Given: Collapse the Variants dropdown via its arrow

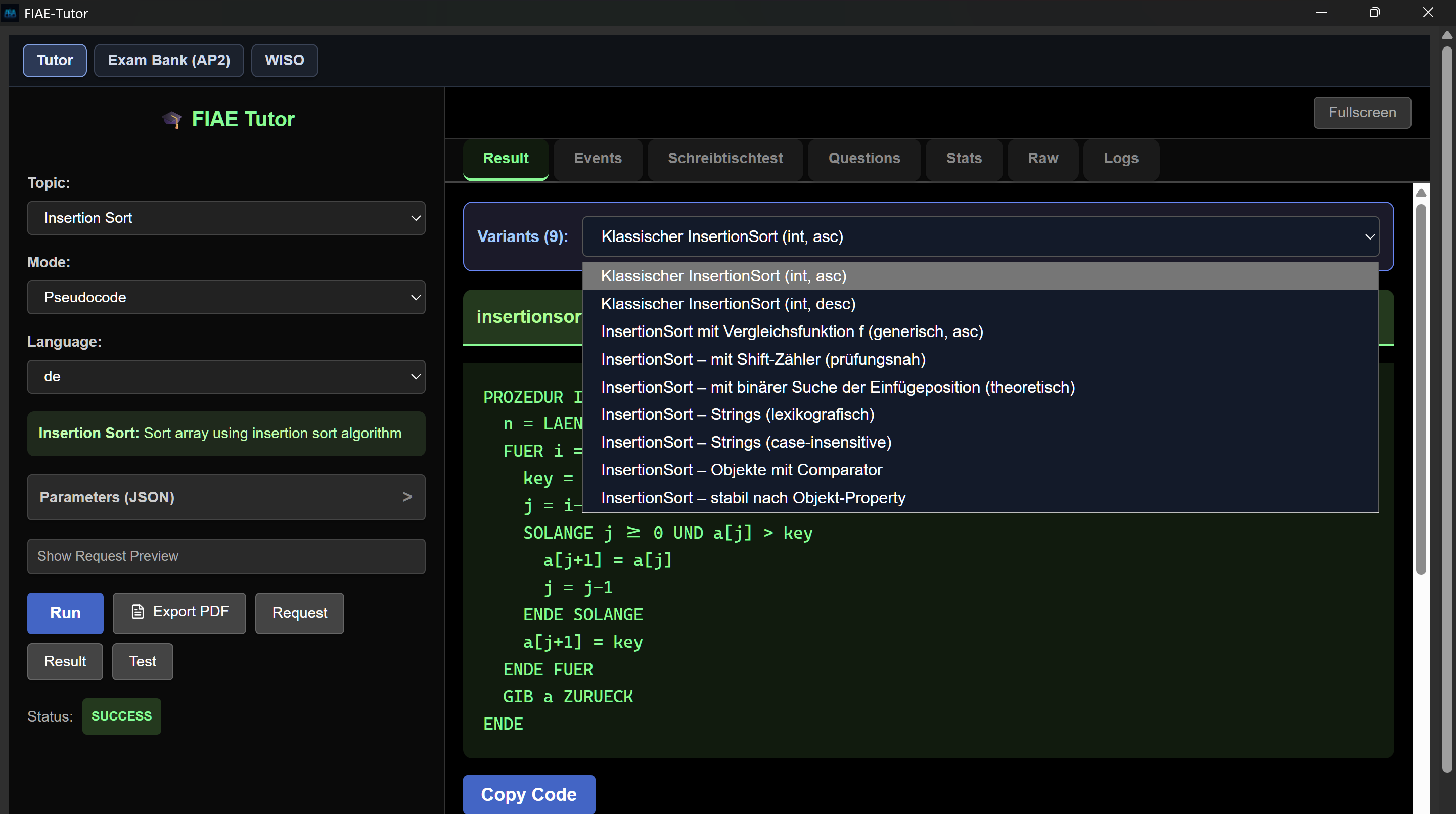Looking at the screenshot, I should point(1370,236).
